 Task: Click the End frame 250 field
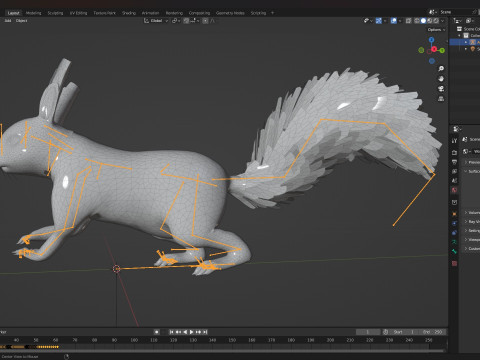tap(432, 332)
